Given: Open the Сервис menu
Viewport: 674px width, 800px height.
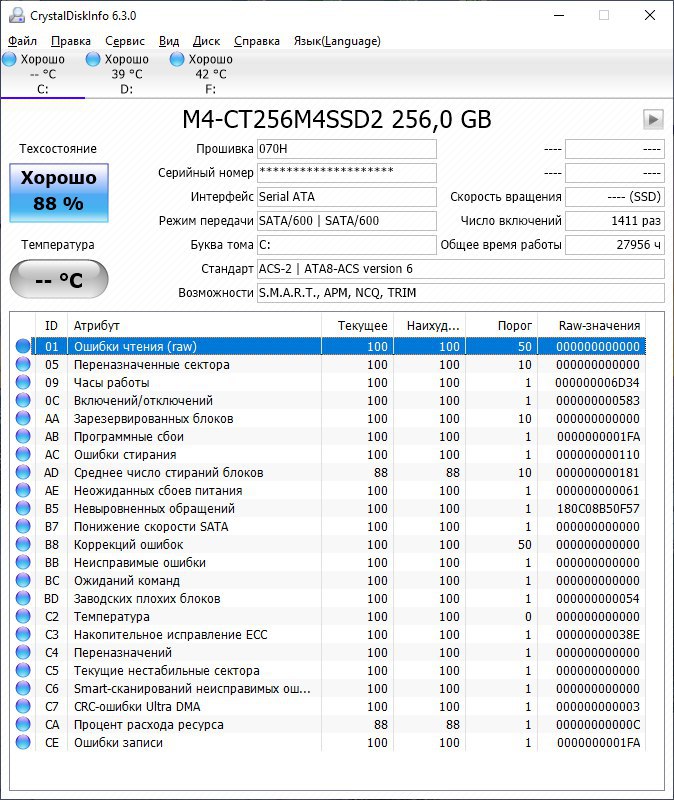Looking at the screenshot, I should tap(124, 41).
